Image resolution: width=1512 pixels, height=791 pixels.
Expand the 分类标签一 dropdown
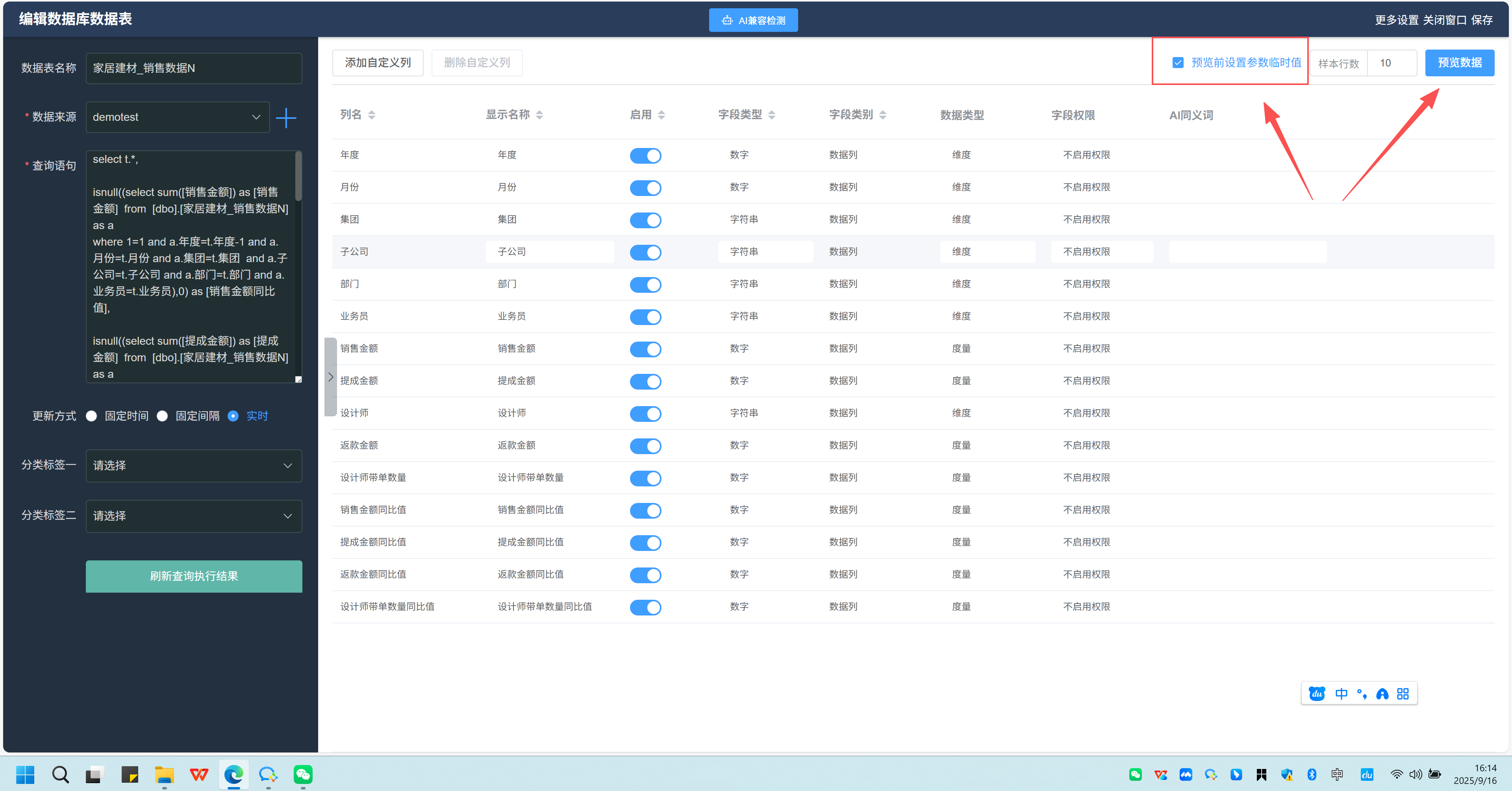(x=194, y=465)
